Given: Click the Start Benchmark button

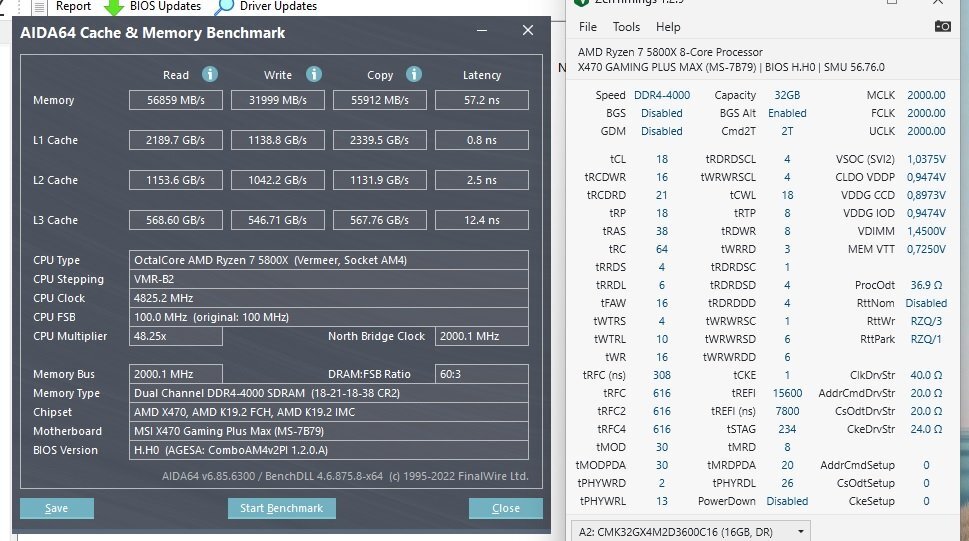Looking at the screenshot, I should coord(282,508).
